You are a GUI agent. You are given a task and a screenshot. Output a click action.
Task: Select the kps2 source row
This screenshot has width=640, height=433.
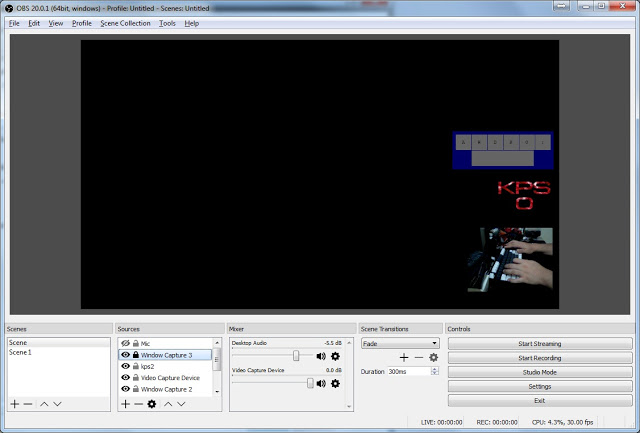tap(165, 366)
